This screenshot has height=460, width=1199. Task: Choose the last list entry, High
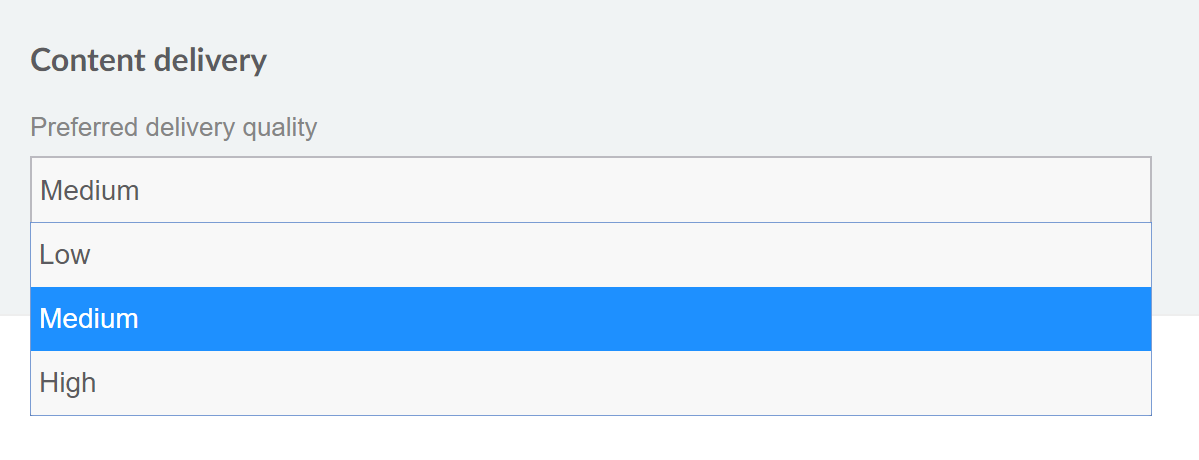(x=590, y=382)
